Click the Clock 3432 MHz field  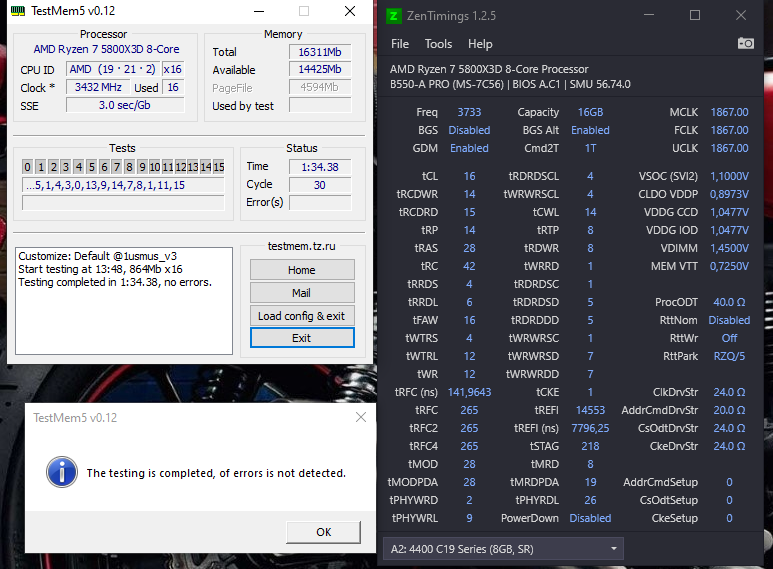pyautogui.click(x=98, y=87)
